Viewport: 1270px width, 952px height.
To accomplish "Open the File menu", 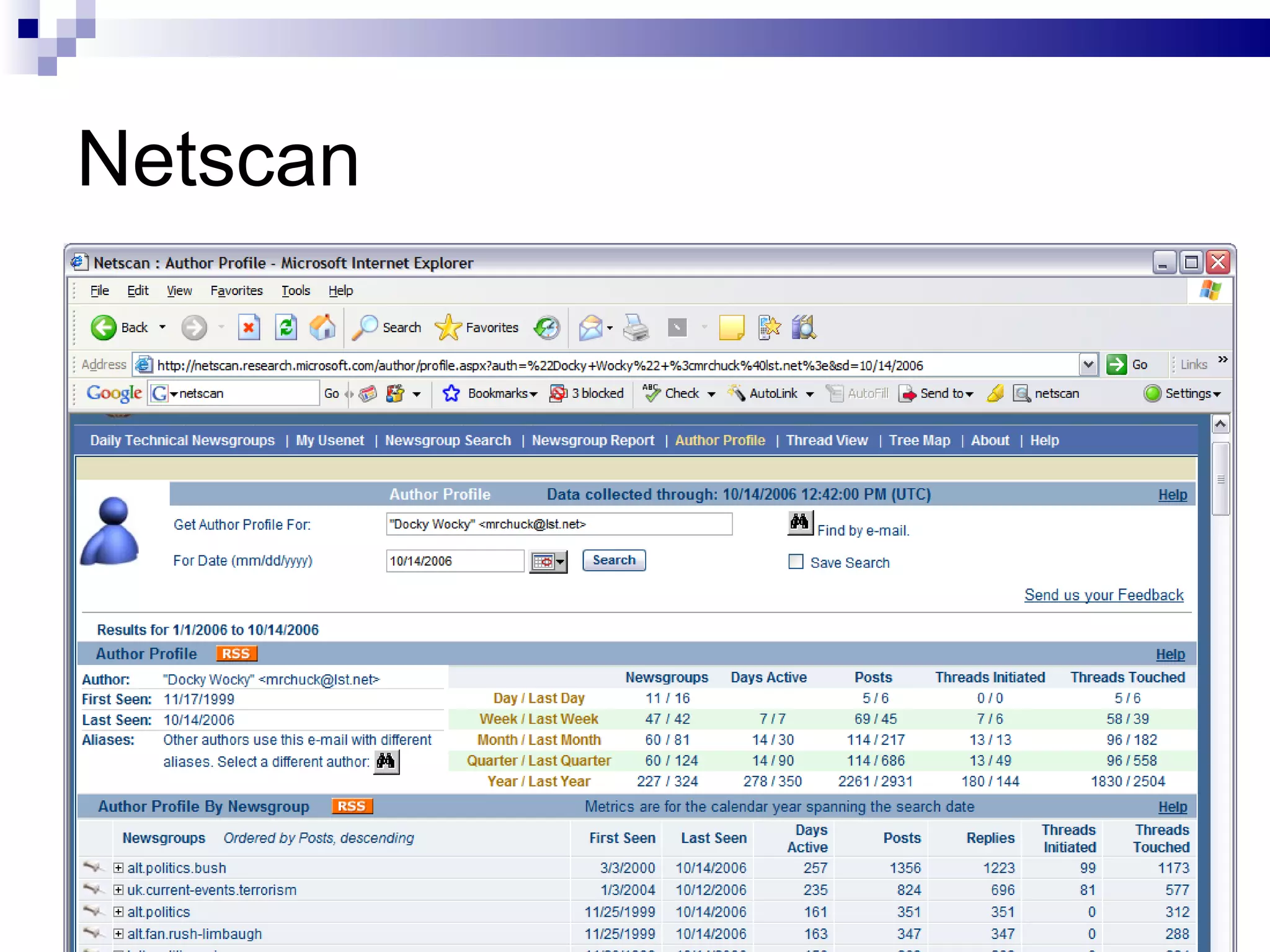I will click(x=99, y=291).
